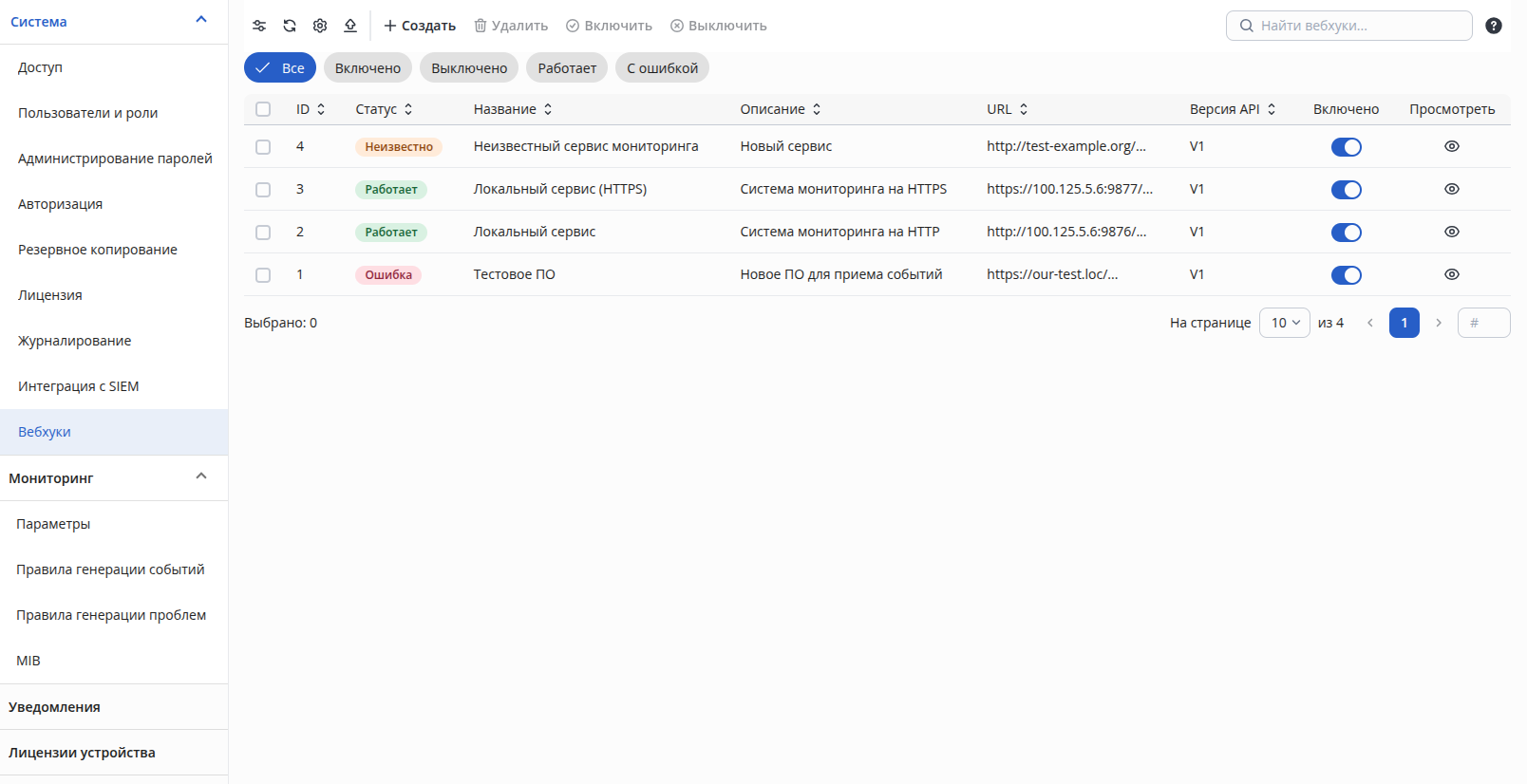Tick the checkbox for webhook ID 2

263,233
